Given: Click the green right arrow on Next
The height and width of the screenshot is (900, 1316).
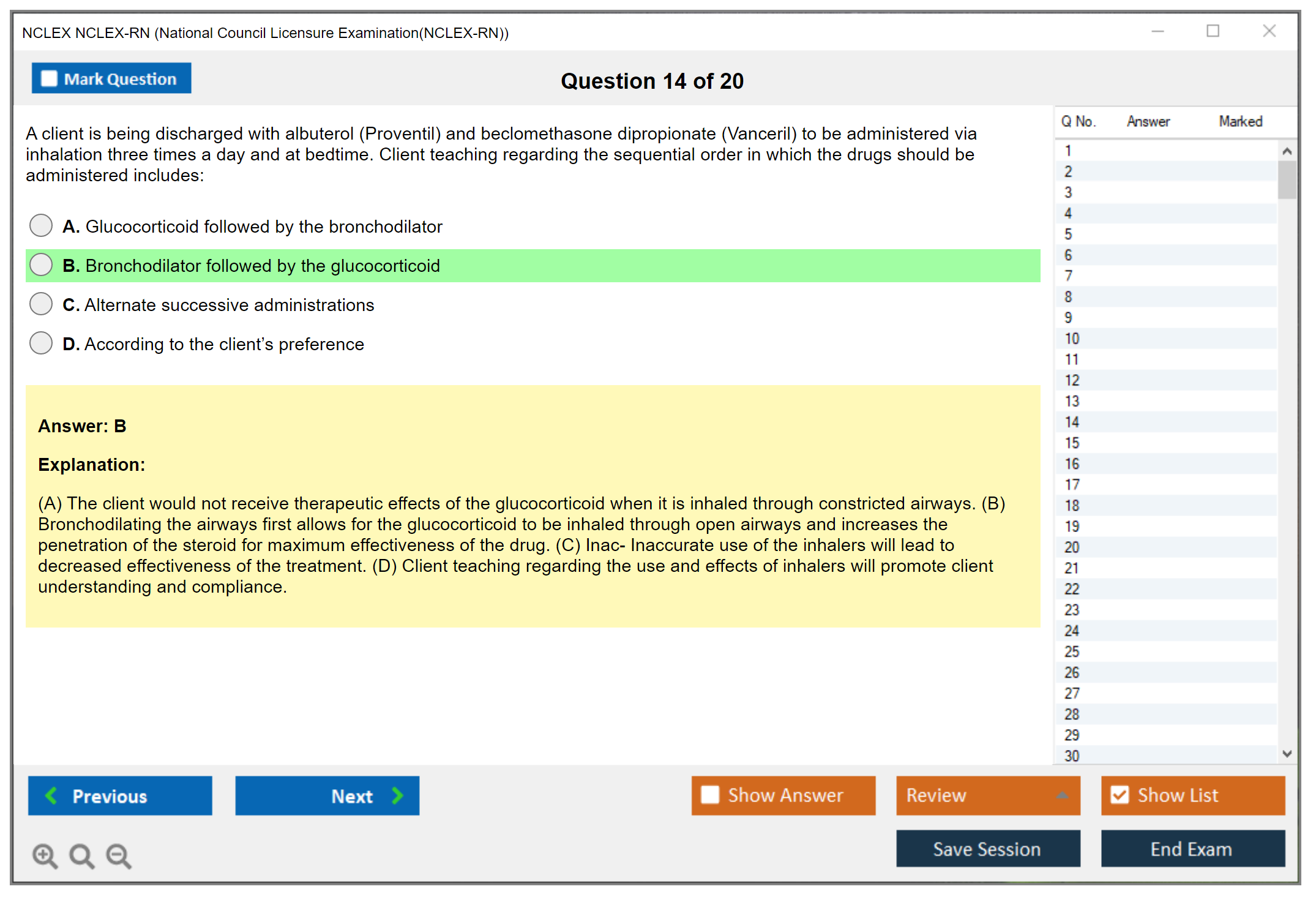Looking at the screenshot, I should point(398,795).
